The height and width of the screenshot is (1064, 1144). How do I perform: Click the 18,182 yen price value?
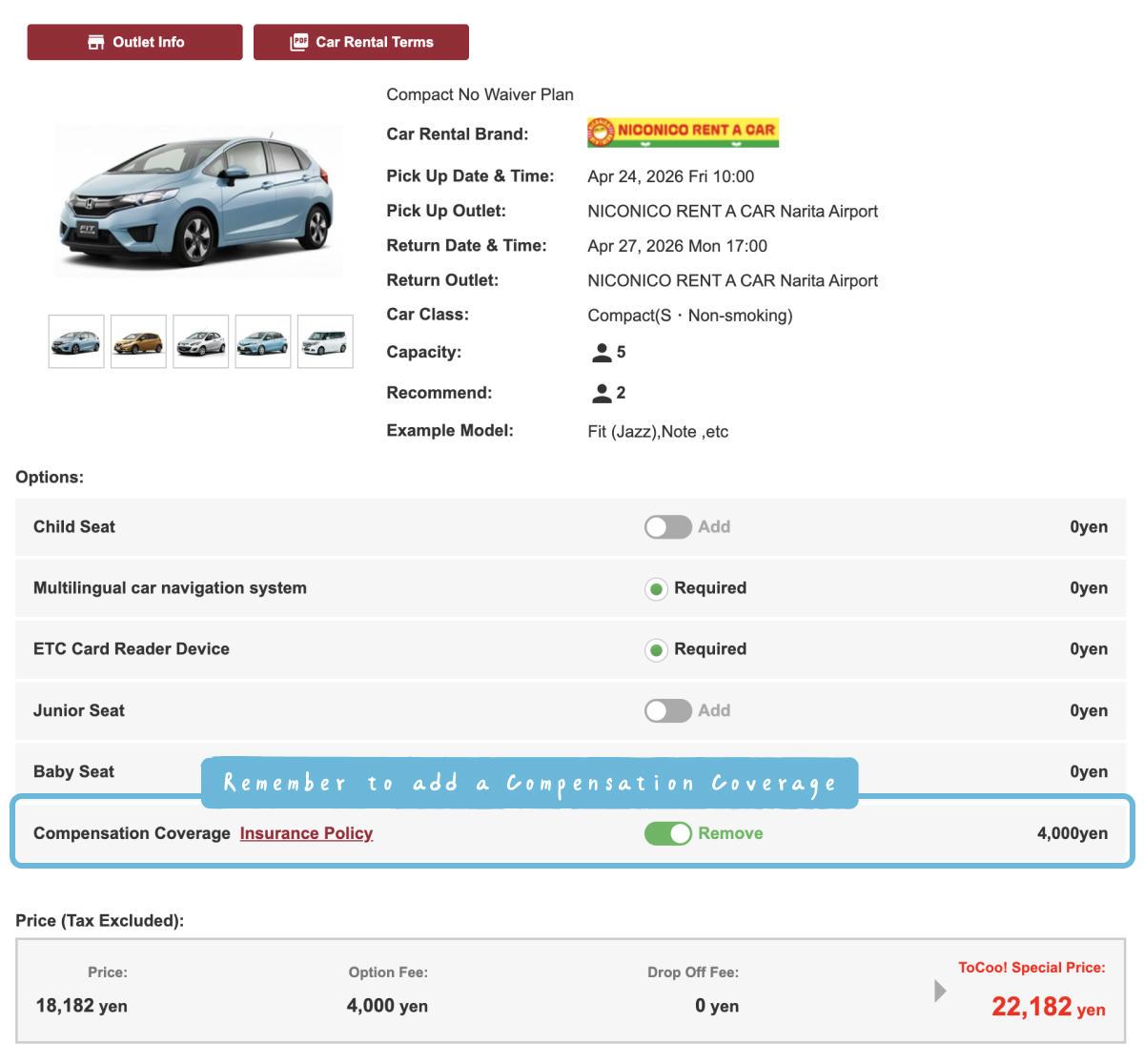[81, 1006]
